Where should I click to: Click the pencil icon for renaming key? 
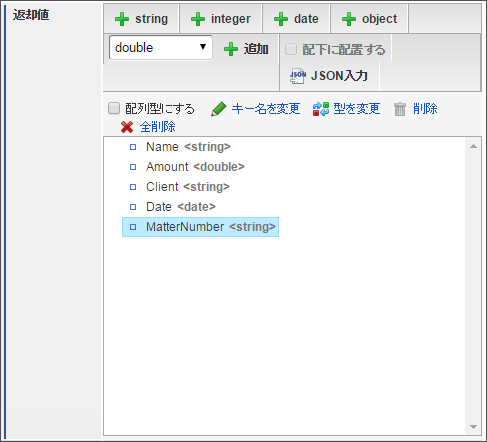219,109
